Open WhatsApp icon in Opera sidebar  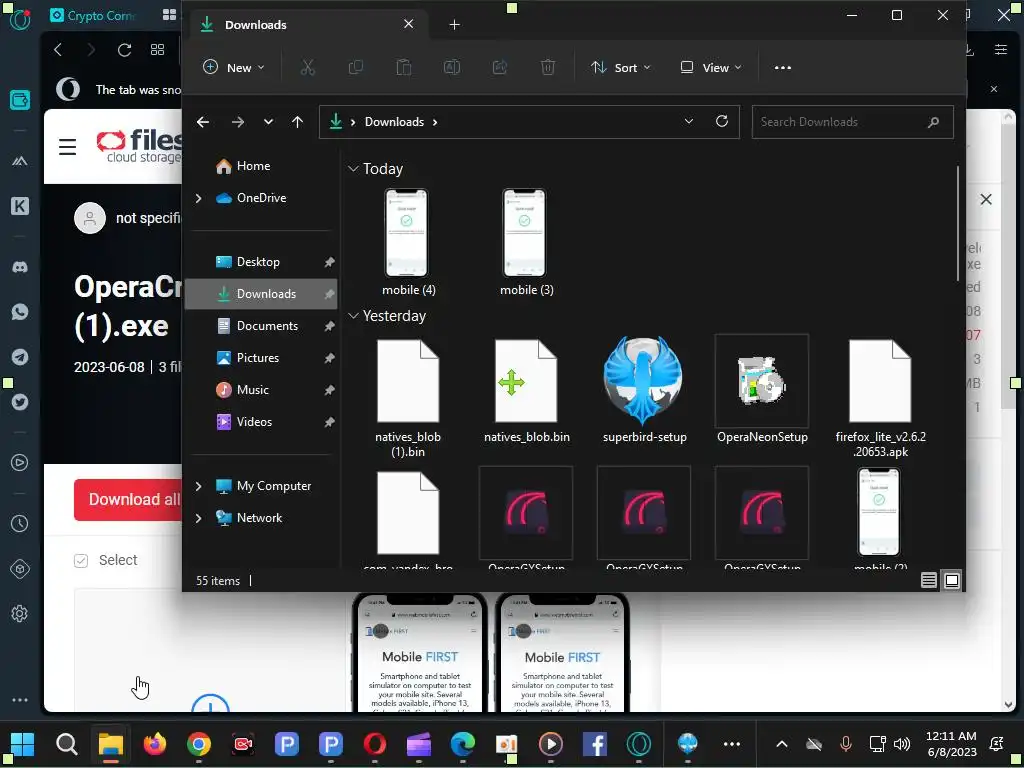(x=20, y=312)
